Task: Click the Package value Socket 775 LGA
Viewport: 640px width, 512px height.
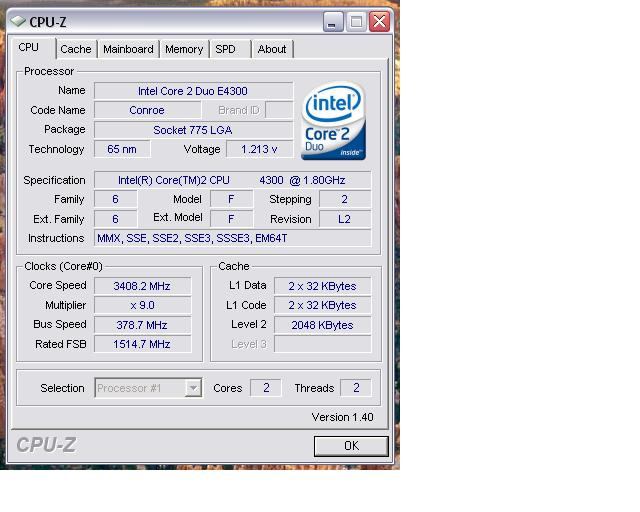Action: tap(193, 130)
